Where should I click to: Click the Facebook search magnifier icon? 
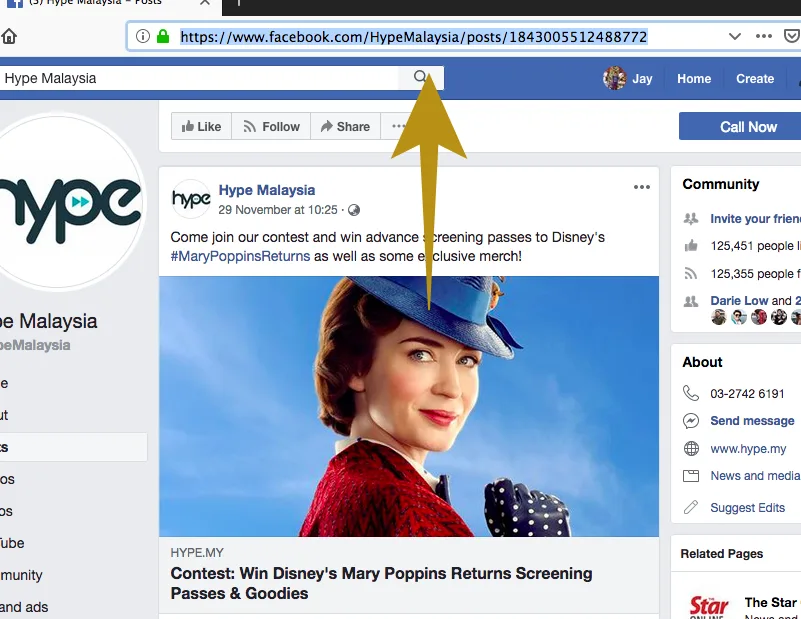click(x=420, y=78)
